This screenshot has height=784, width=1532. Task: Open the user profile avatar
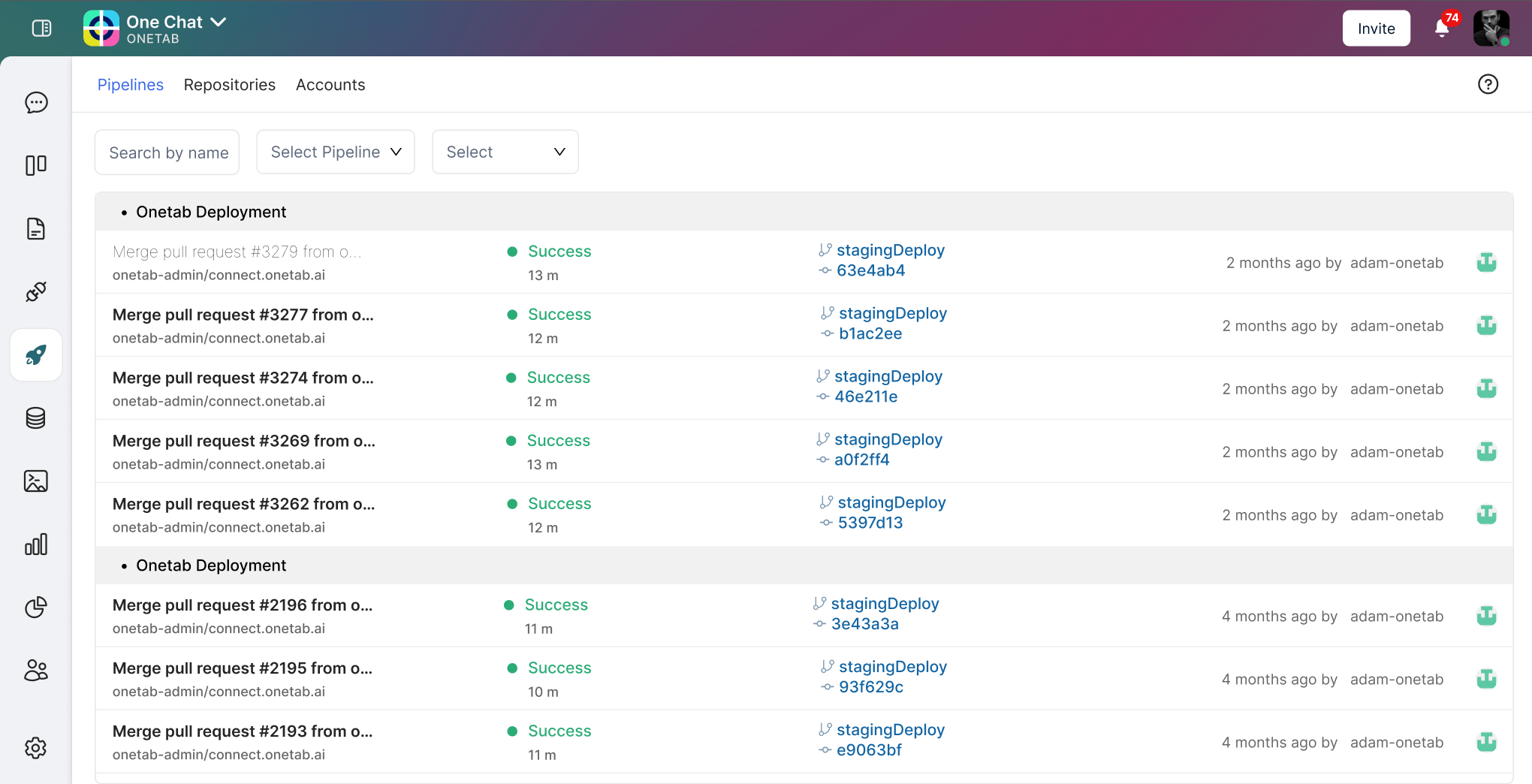(x=1491, y=29)
